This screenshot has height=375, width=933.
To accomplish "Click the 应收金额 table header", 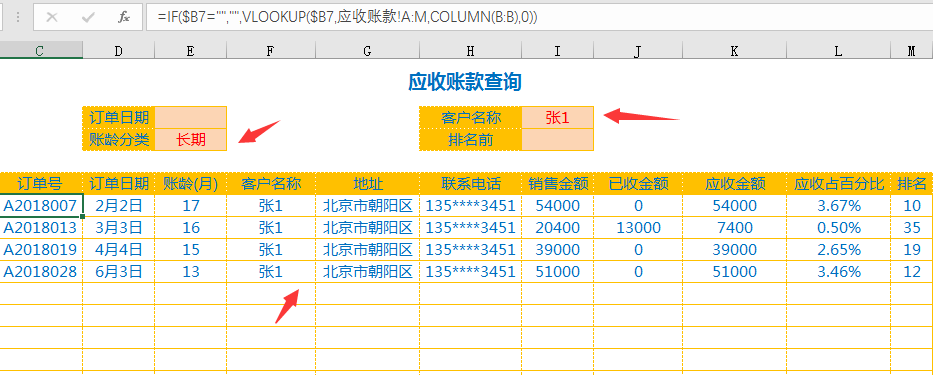I will click(734, 183).
